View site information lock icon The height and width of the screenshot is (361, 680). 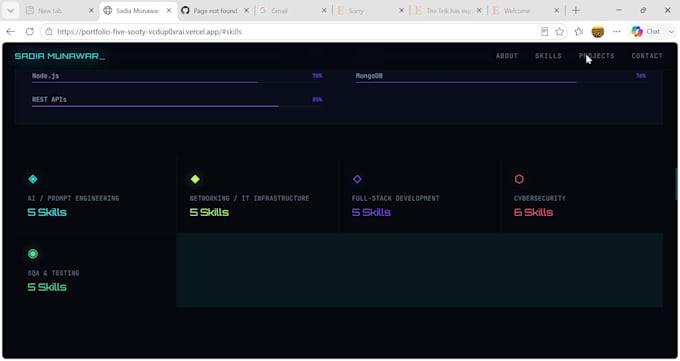[x=49, y=32]
